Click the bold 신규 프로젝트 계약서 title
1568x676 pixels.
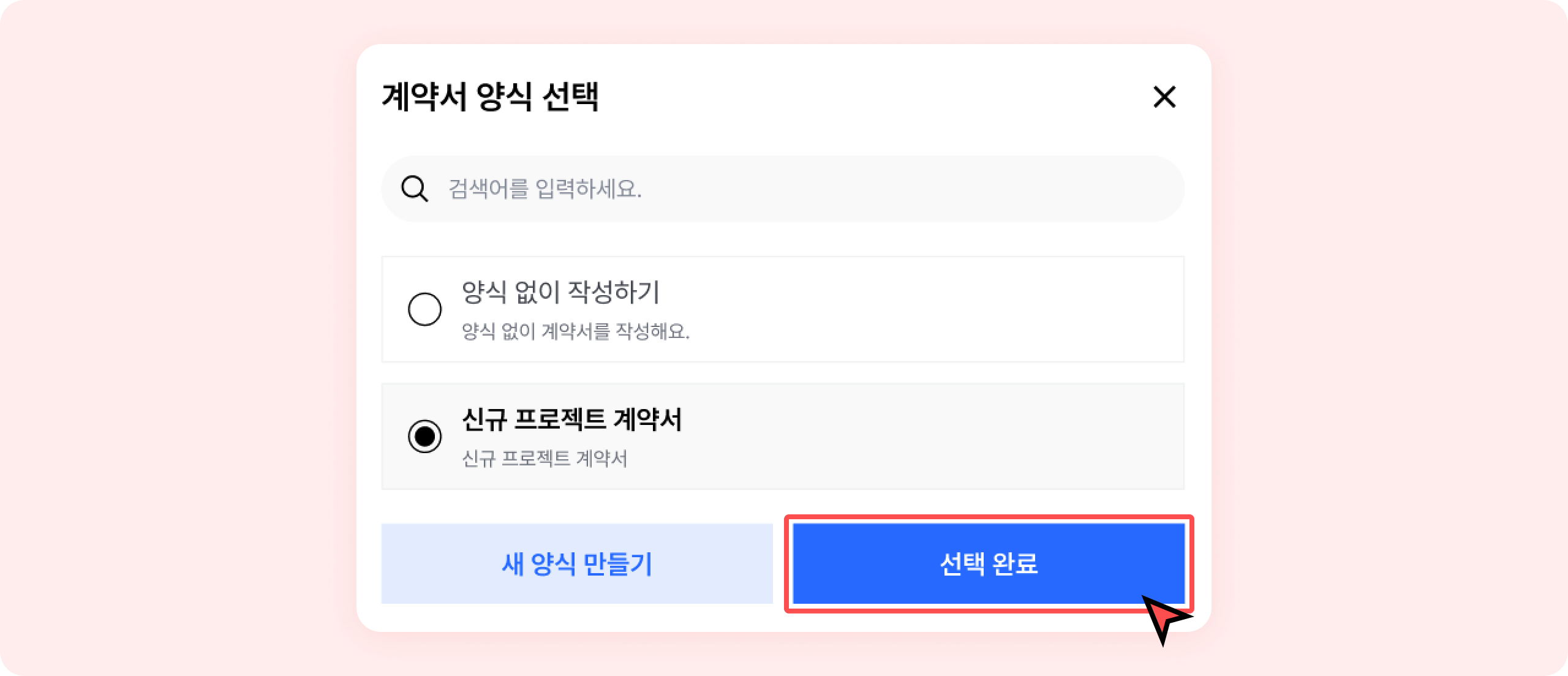click(x=571, y=419)
